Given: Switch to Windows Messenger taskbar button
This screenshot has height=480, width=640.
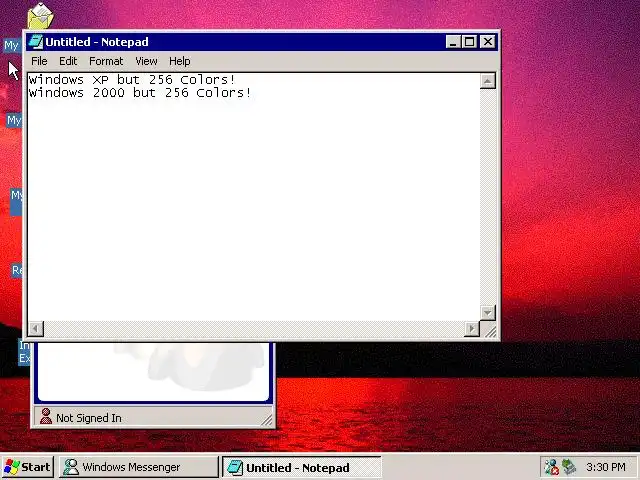Looking at the screenshot, I should click(139, 467).
